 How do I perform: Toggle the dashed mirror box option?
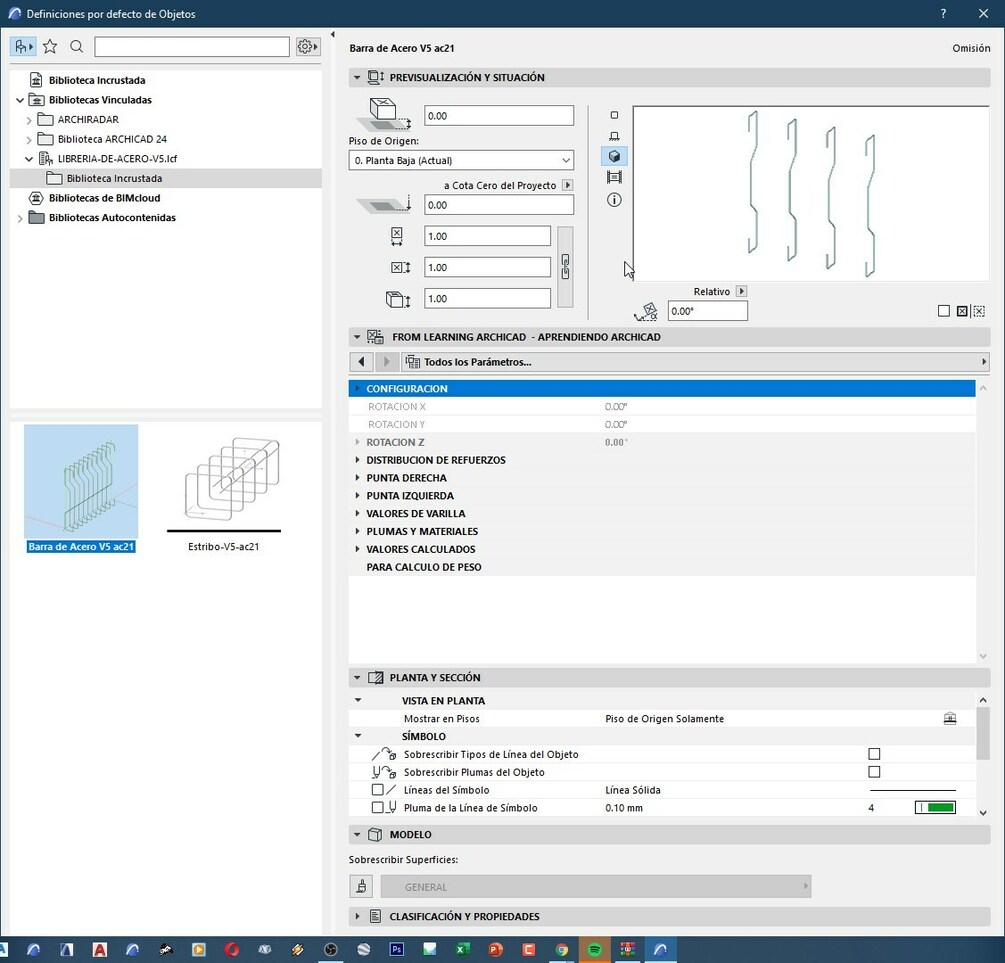978,311
